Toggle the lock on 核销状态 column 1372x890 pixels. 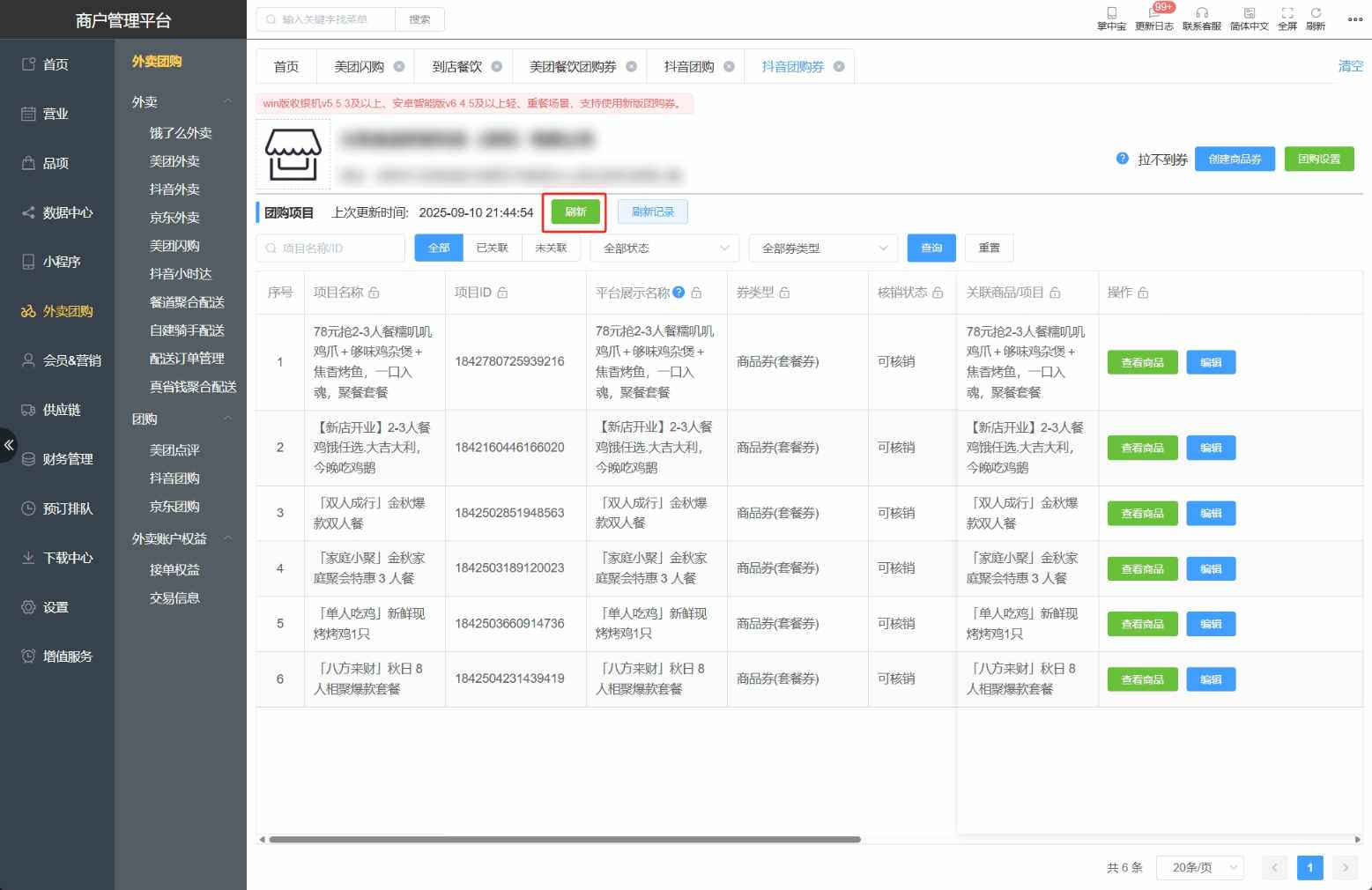pyautogui.click(x=938, y=293)
